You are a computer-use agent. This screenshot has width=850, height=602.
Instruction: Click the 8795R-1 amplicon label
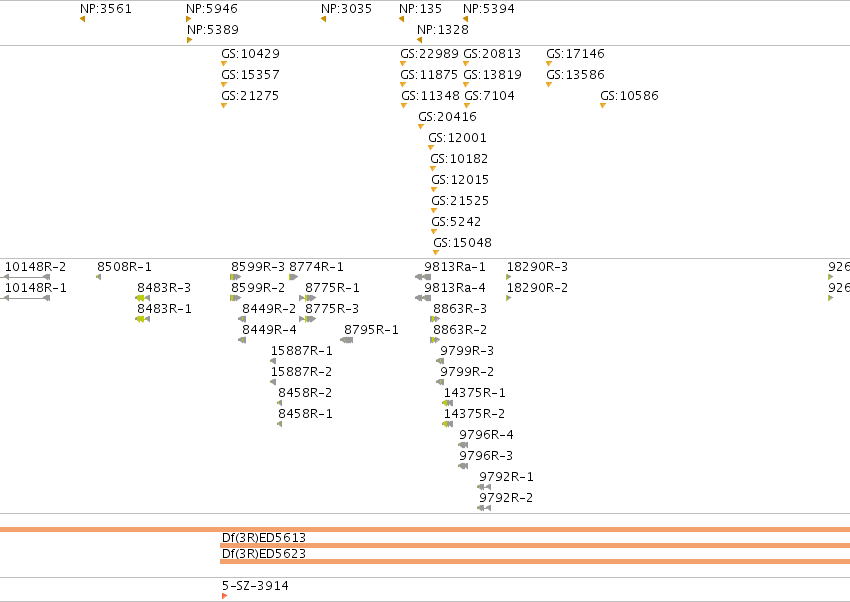click(371, 331)
